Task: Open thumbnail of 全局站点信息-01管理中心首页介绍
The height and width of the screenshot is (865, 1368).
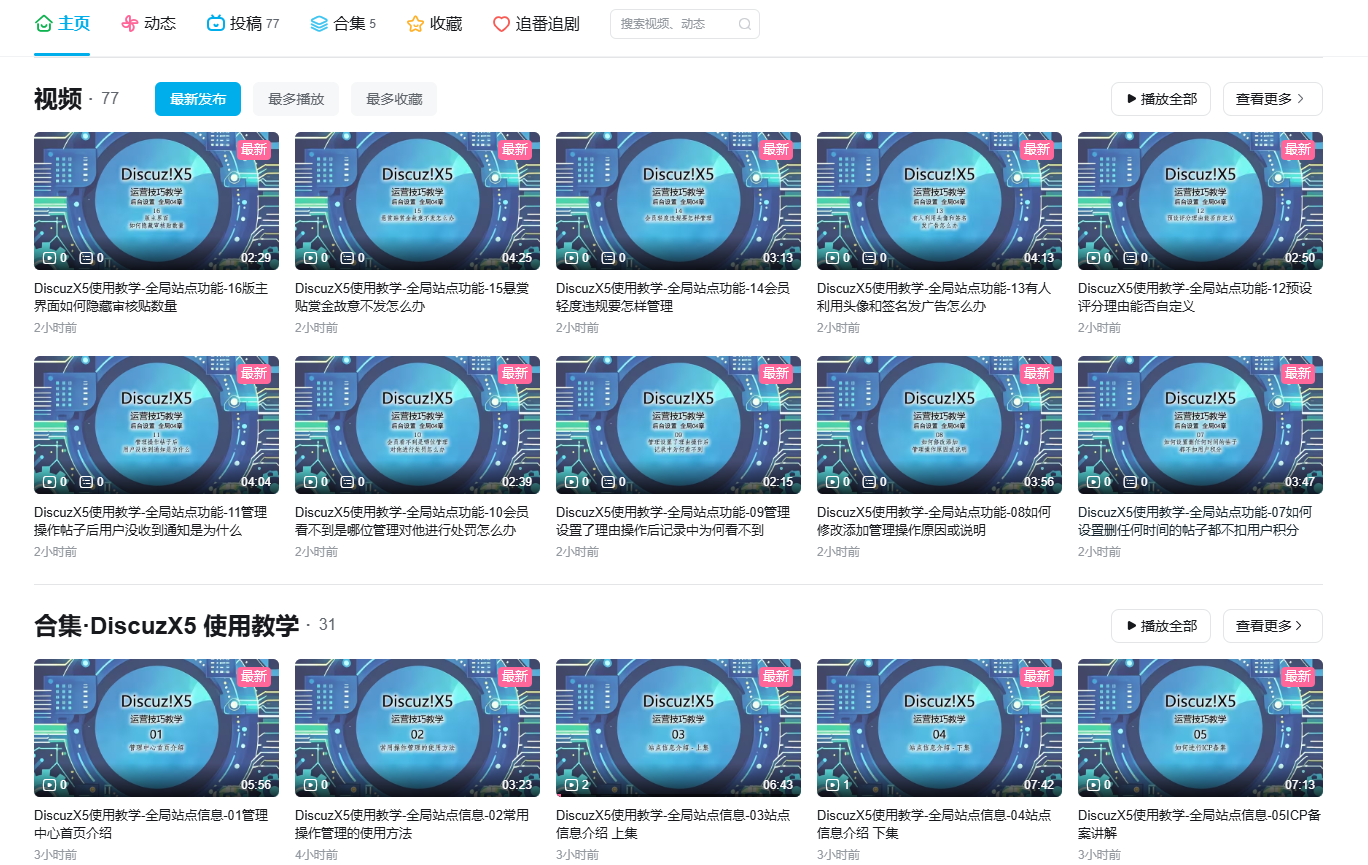Action: tap(156, 728)
